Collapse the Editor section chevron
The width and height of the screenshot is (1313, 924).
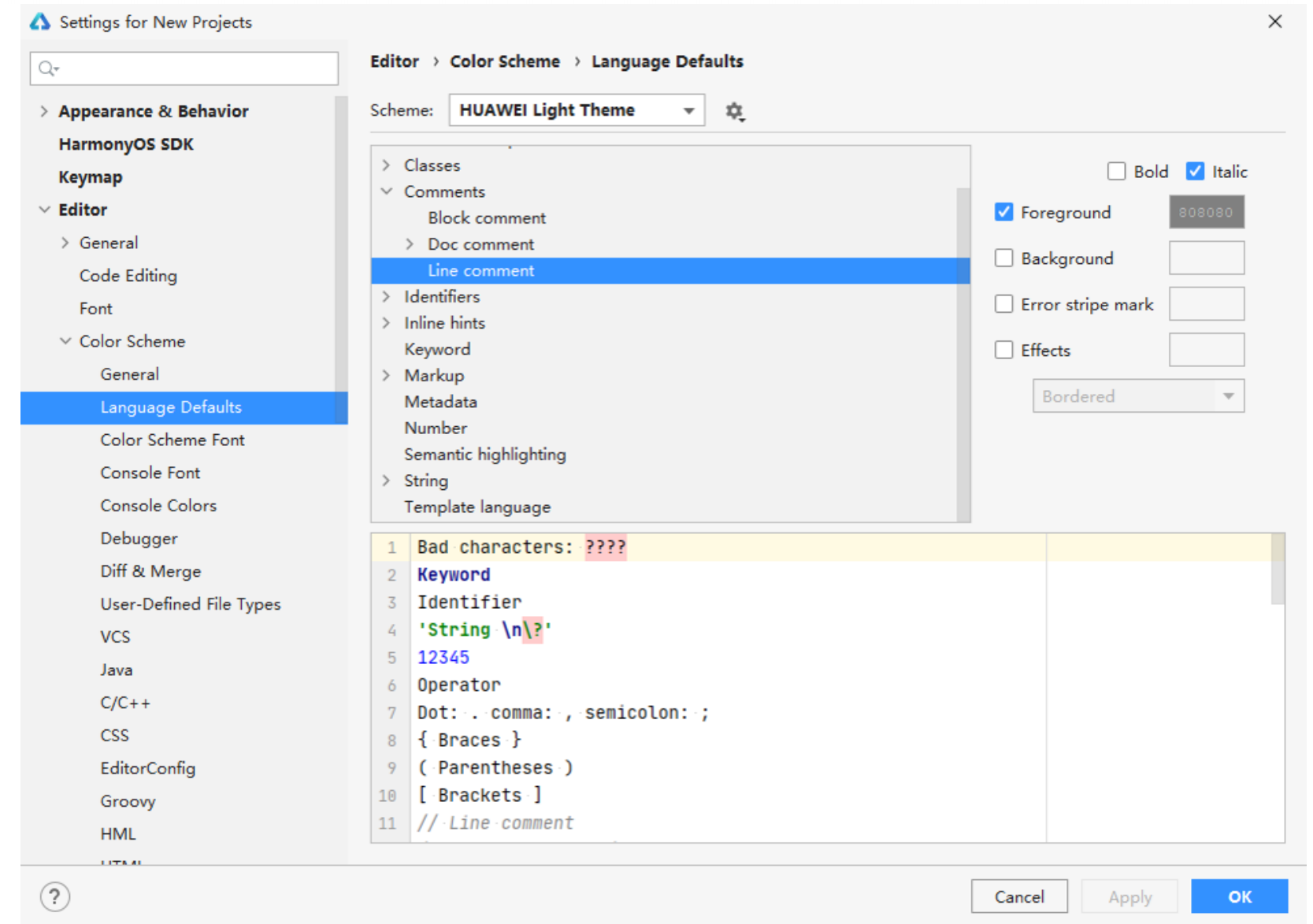[x=44, y=210]
